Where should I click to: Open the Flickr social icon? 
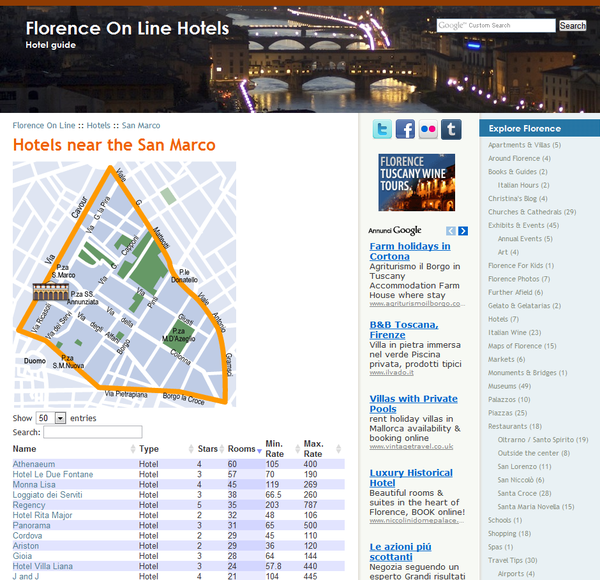pos(428,129)
